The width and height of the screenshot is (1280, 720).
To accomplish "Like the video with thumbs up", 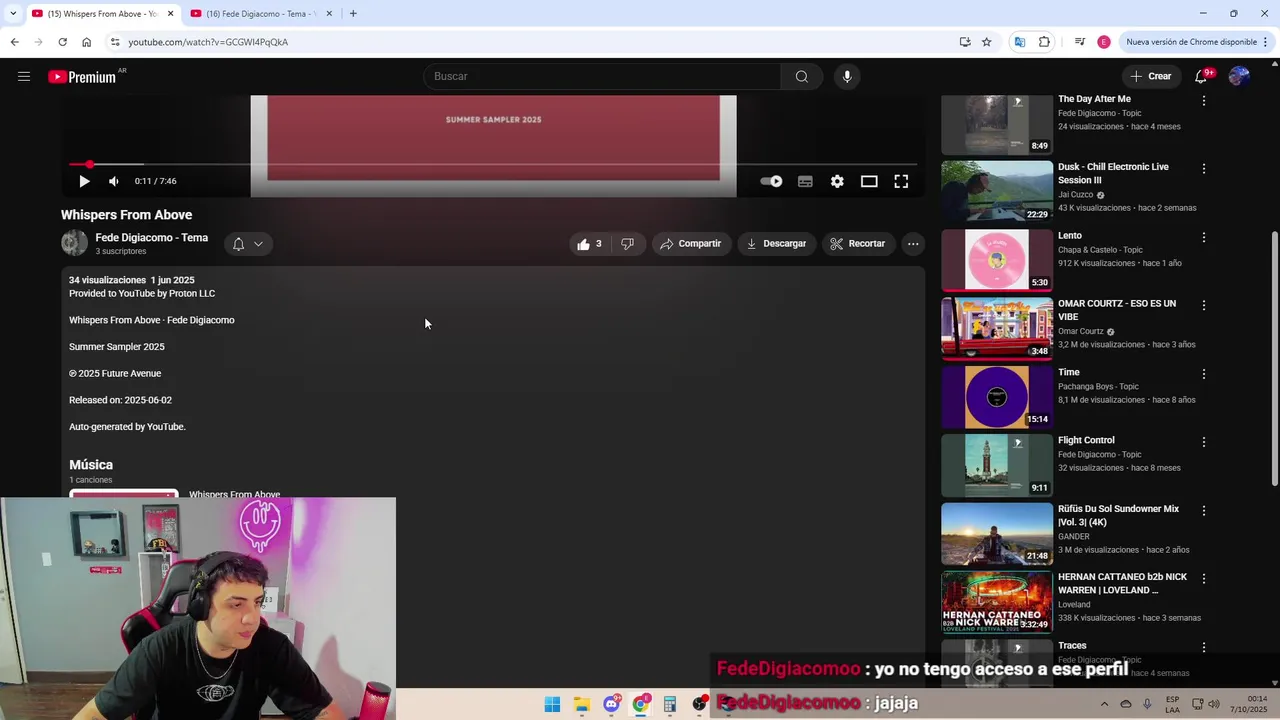I will click(x=589, y=243).
